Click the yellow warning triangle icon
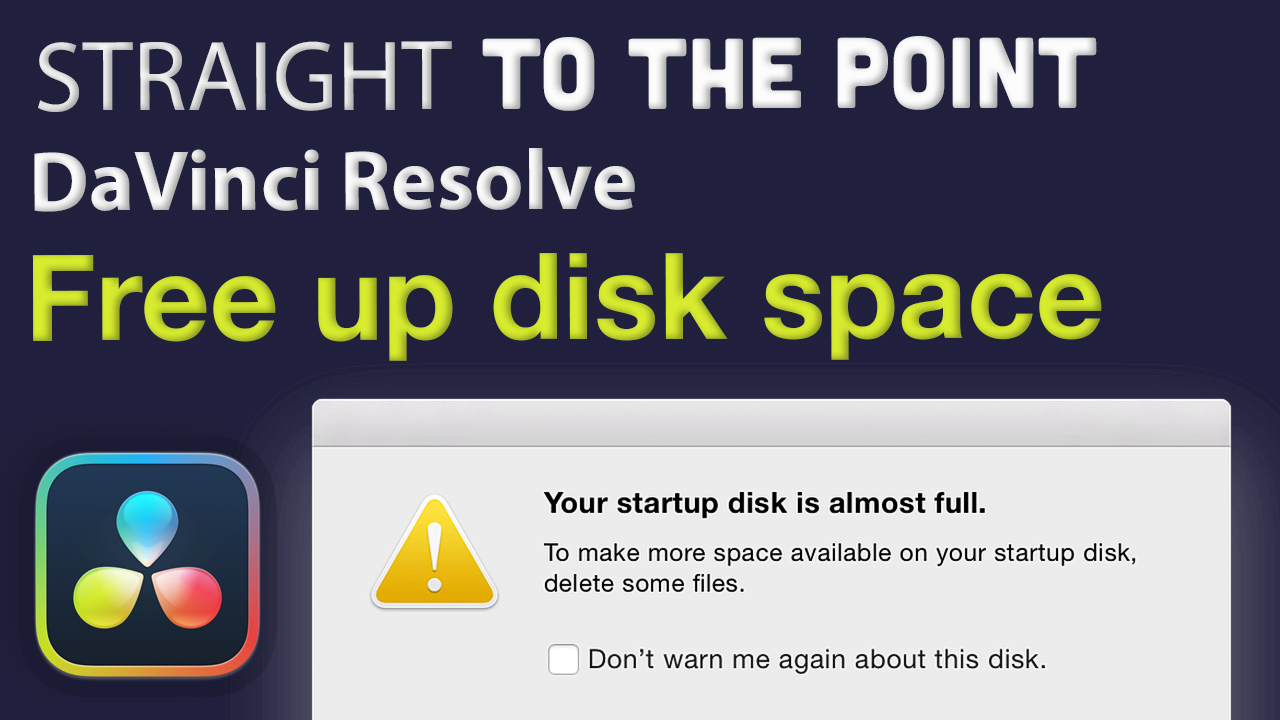1280x720 pixels. point(434,555)
